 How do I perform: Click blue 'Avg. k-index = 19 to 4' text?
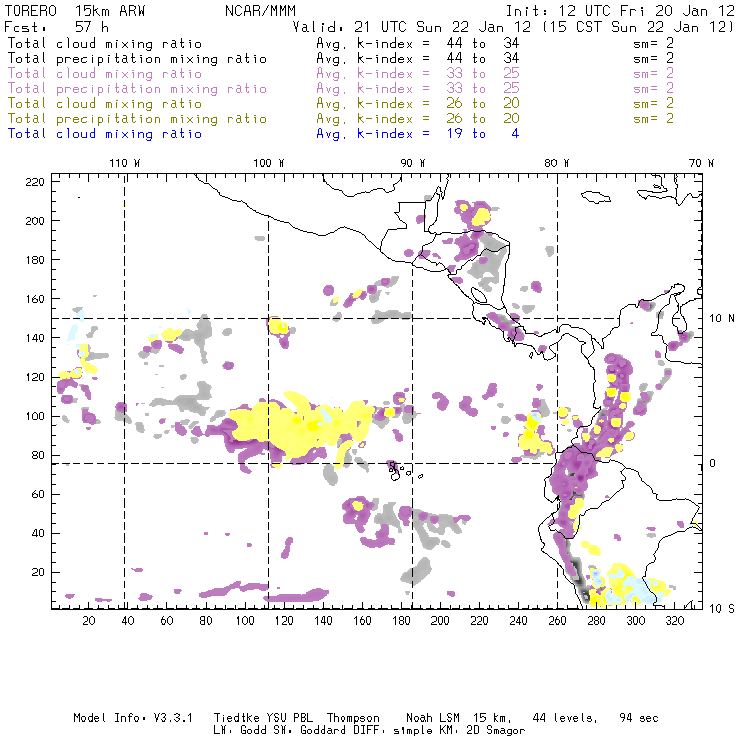418,134
